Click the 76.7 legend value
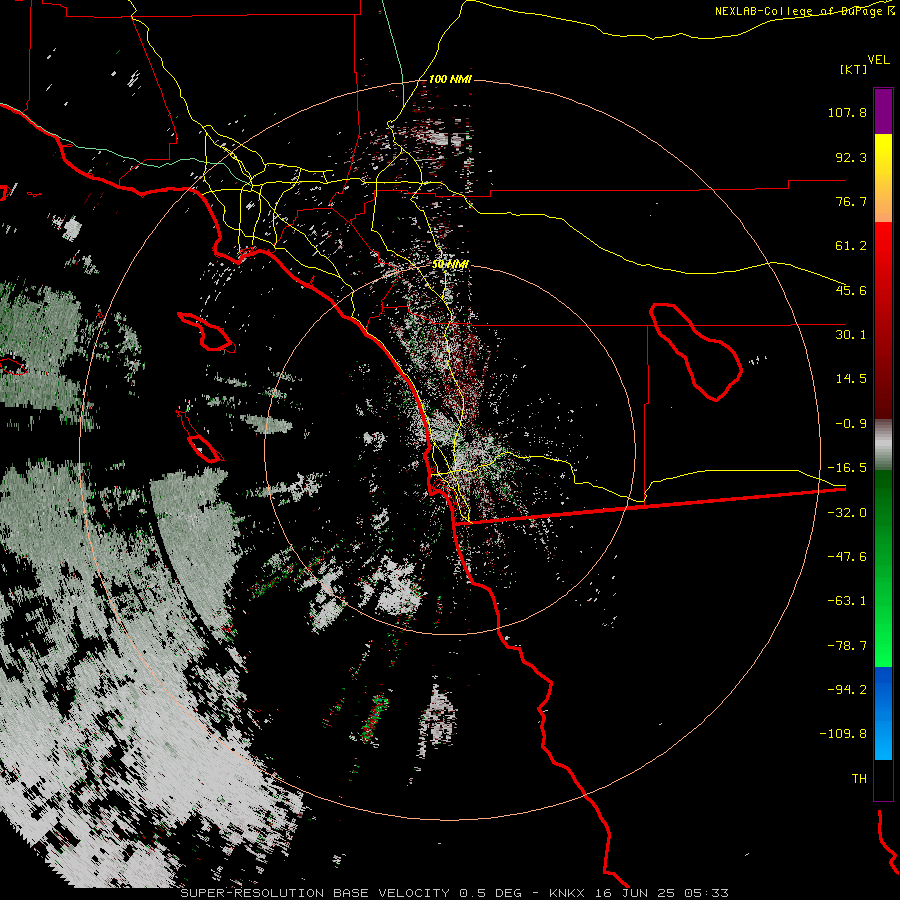This screenshot has width=900, height=900. pyautogui.click(x=851, y=201)
